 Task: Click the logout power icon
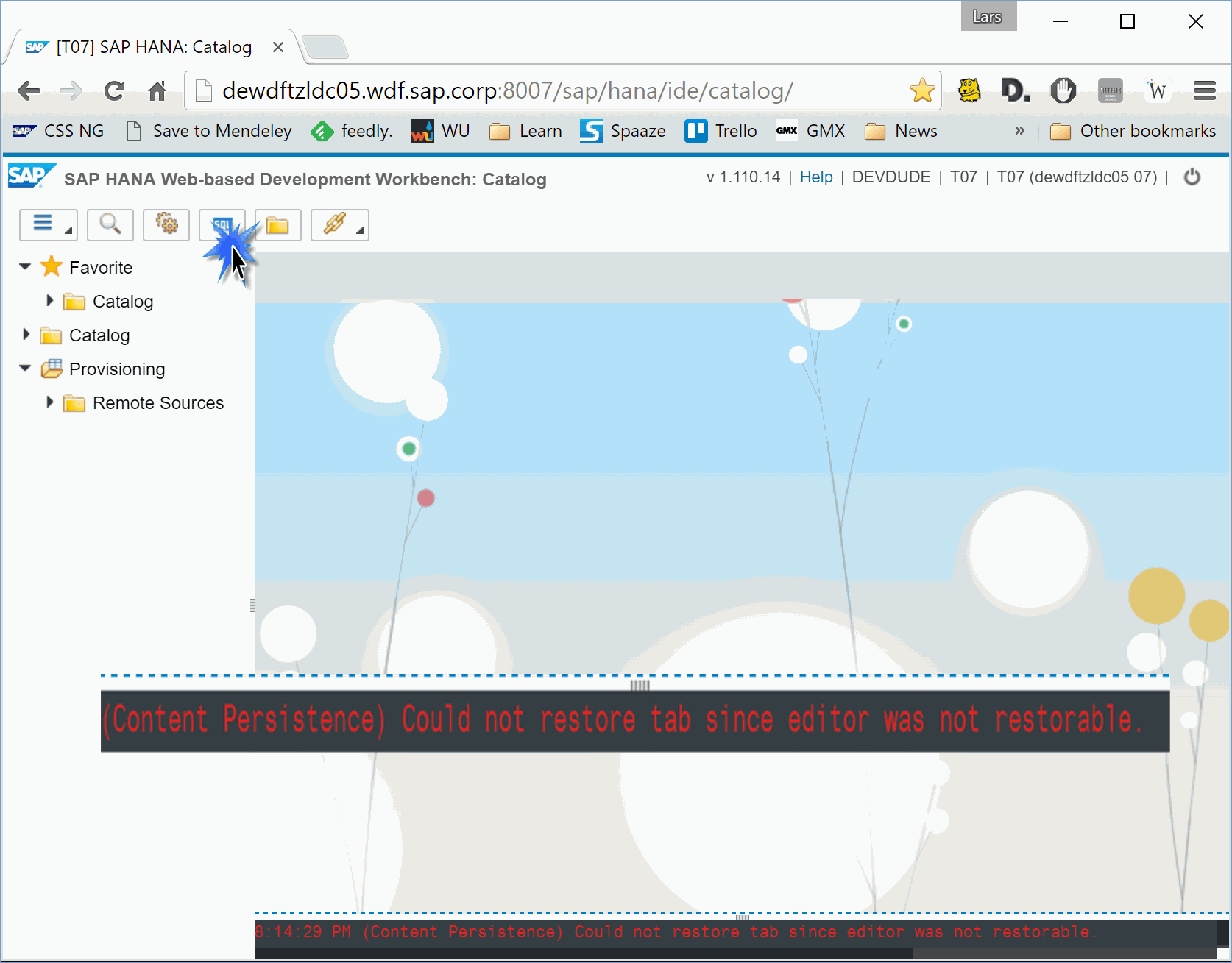click(x=1192, y=177)
